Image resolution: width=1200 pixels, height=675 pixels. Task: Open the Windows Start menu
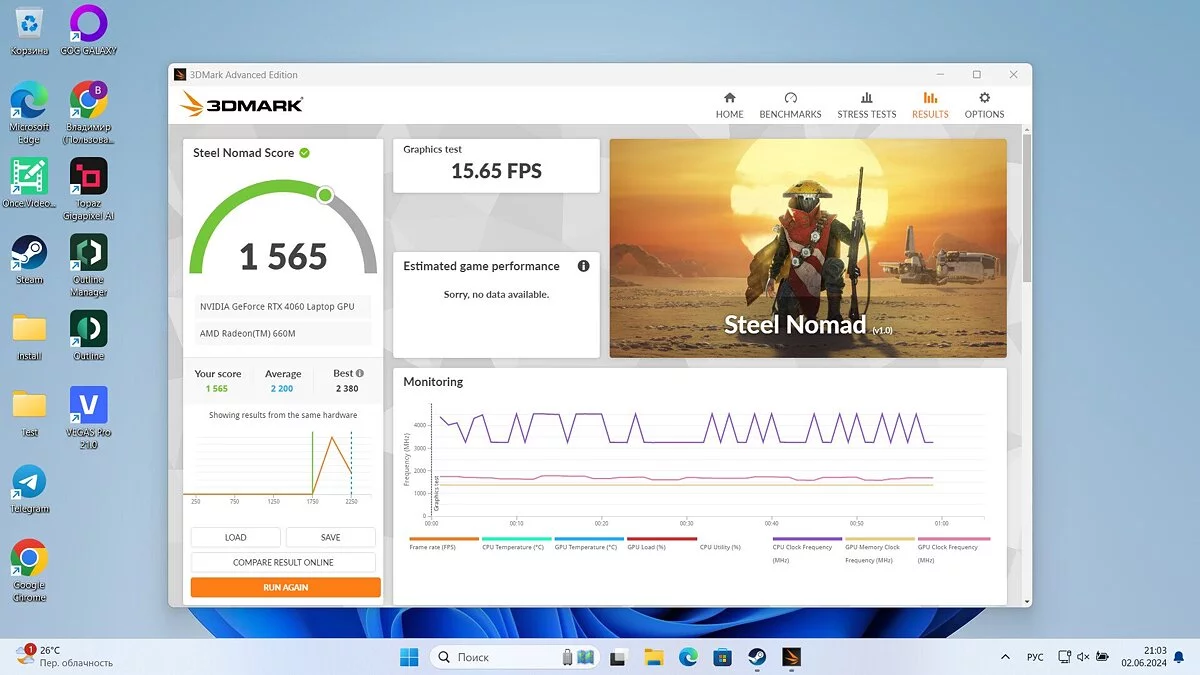[410, 657]
